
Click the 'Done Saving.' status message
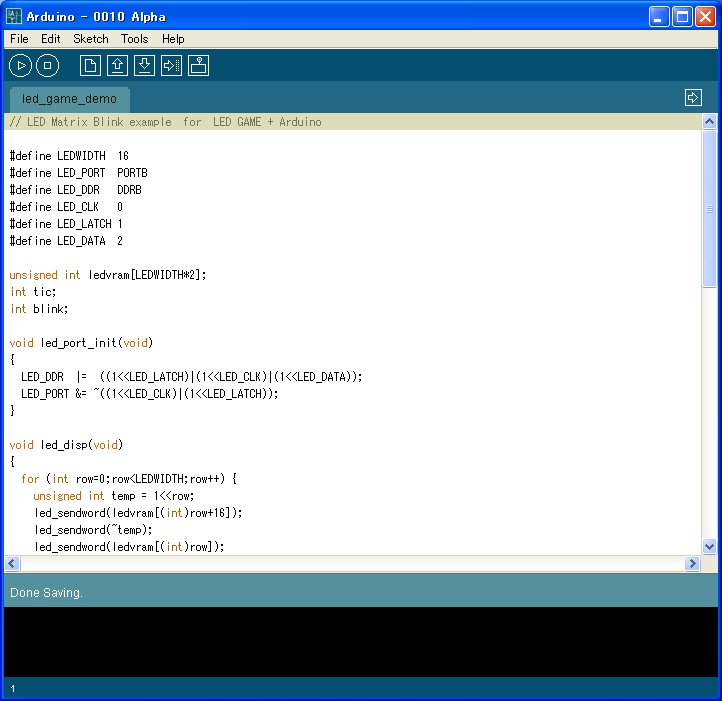(47, 593)
